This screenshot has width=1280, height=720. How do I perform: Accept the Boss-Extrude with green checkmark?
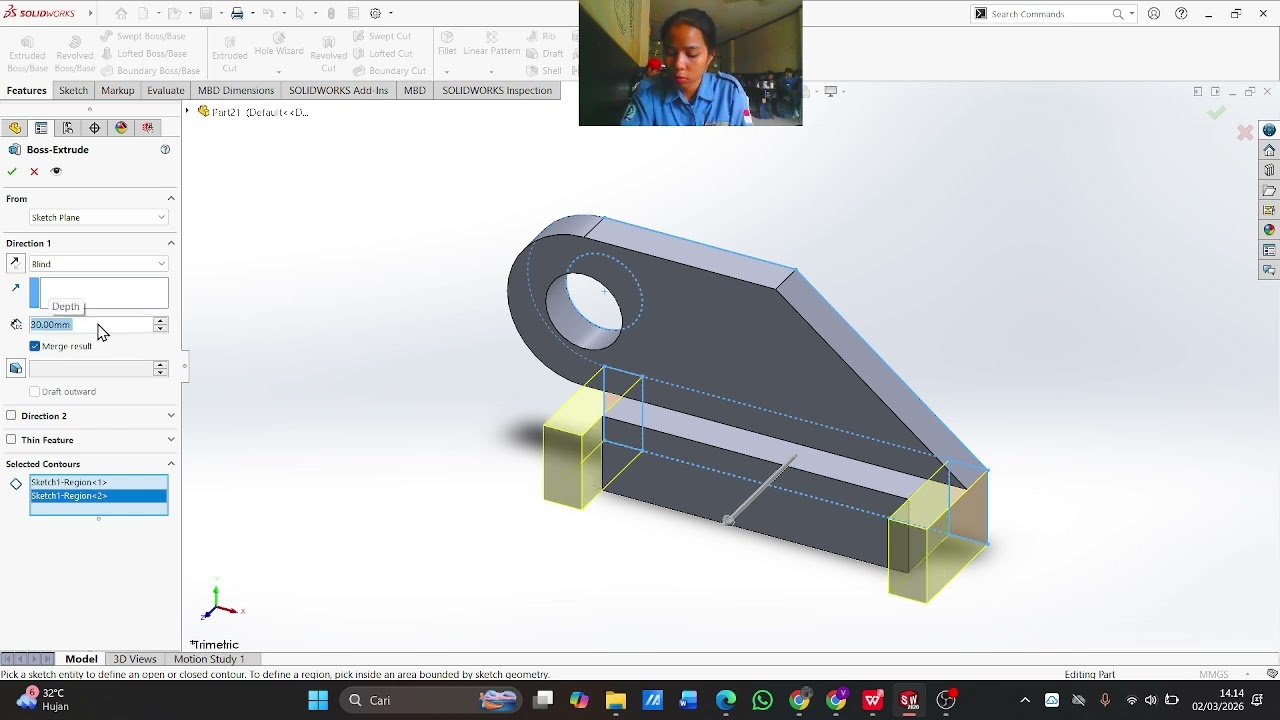point(12,171)
